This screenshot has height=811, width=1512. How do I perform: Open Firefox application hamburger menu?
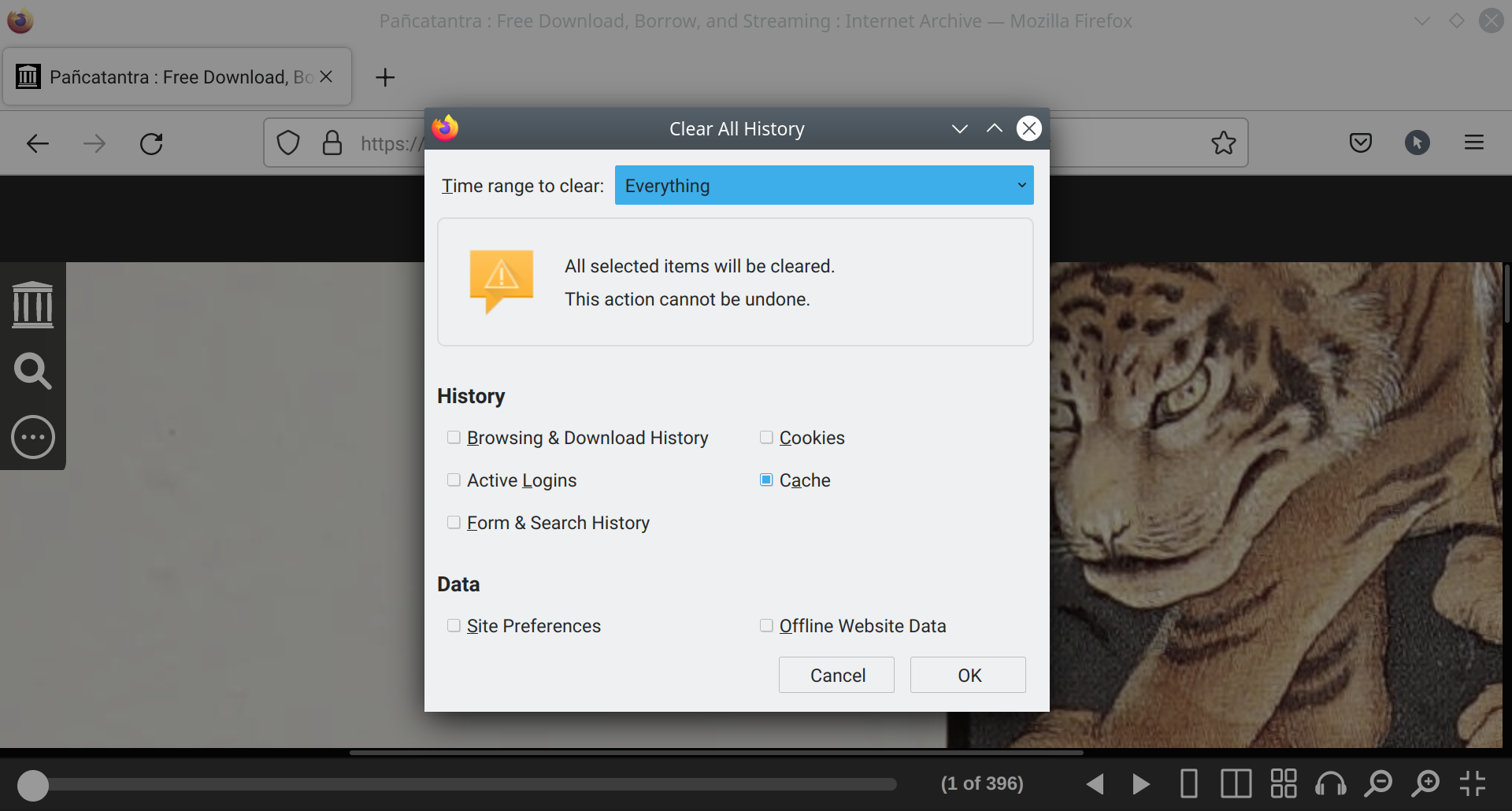point(1474,143)
